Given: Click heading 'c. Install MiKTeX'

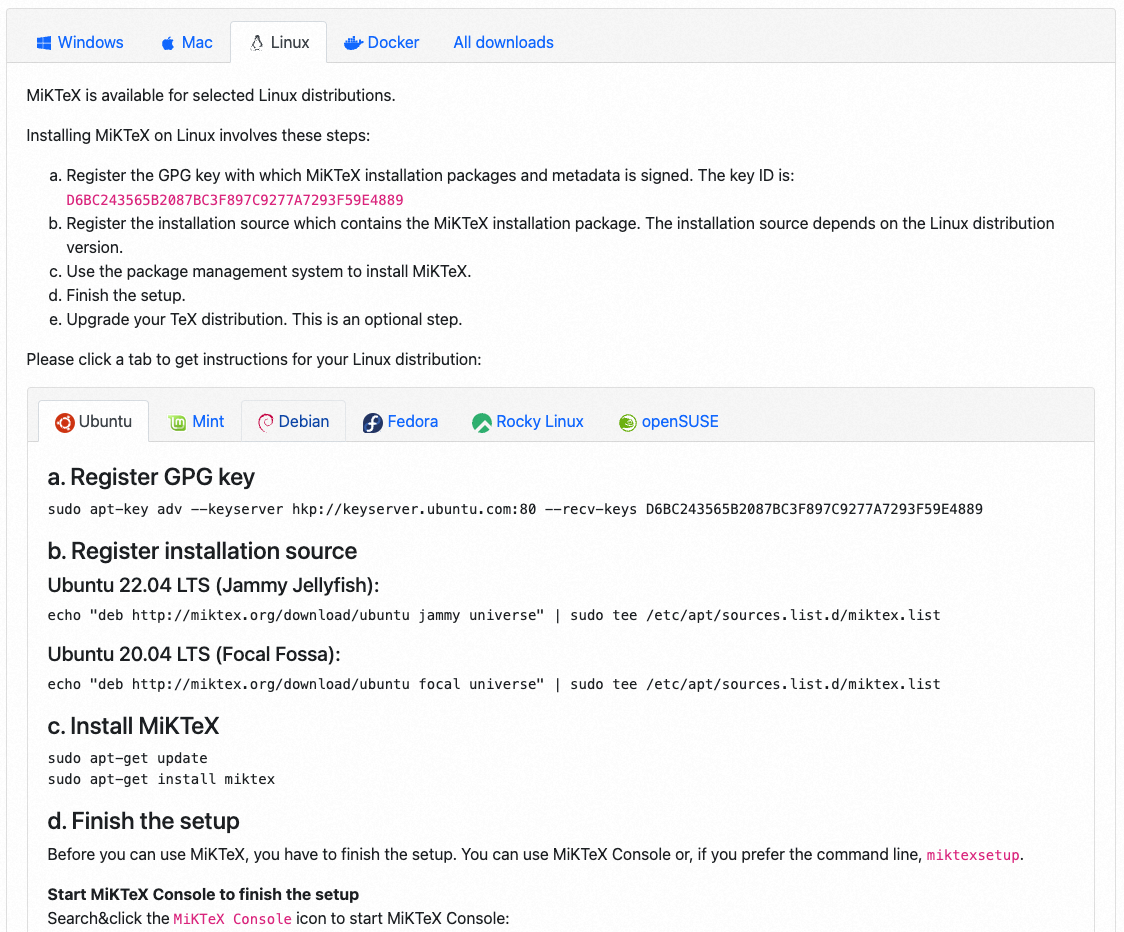Looking at the screenshot, I should tap(133, 726).
